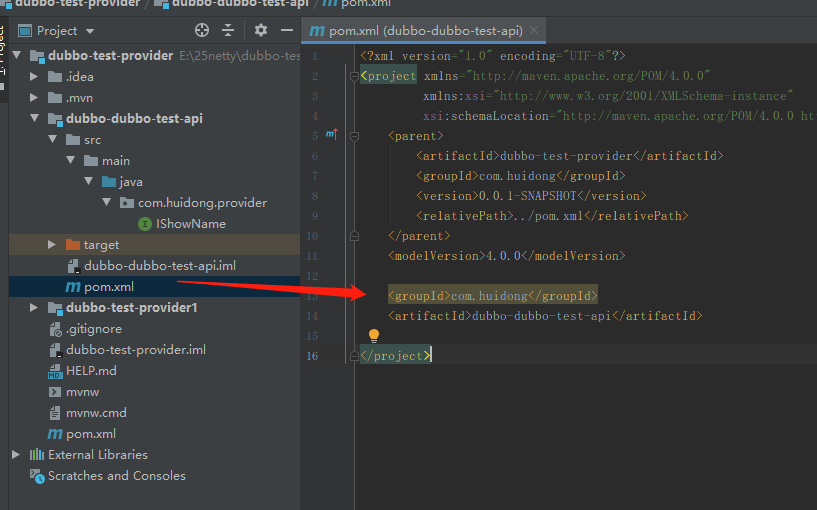The image size is (817, 510).
Task: Select the .gitignore file
Action: [x=94, y=329]
